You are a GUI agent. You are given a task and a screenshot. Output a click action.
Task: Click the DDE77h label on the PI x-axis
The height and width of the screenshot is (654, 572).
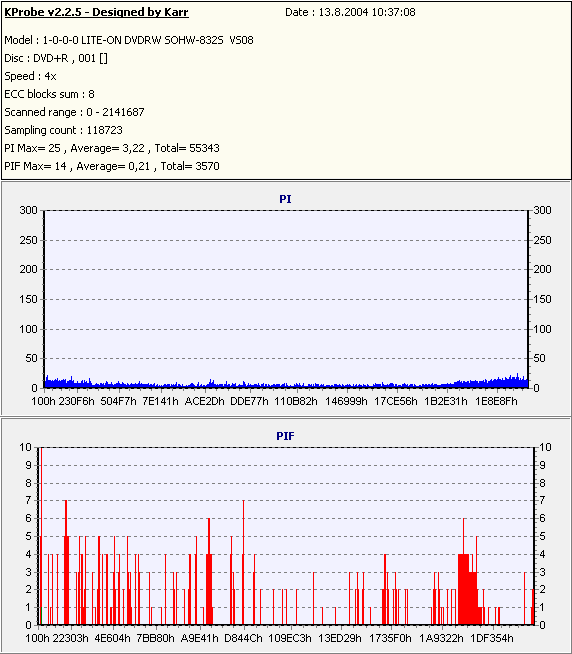click(x=249, y=401)
